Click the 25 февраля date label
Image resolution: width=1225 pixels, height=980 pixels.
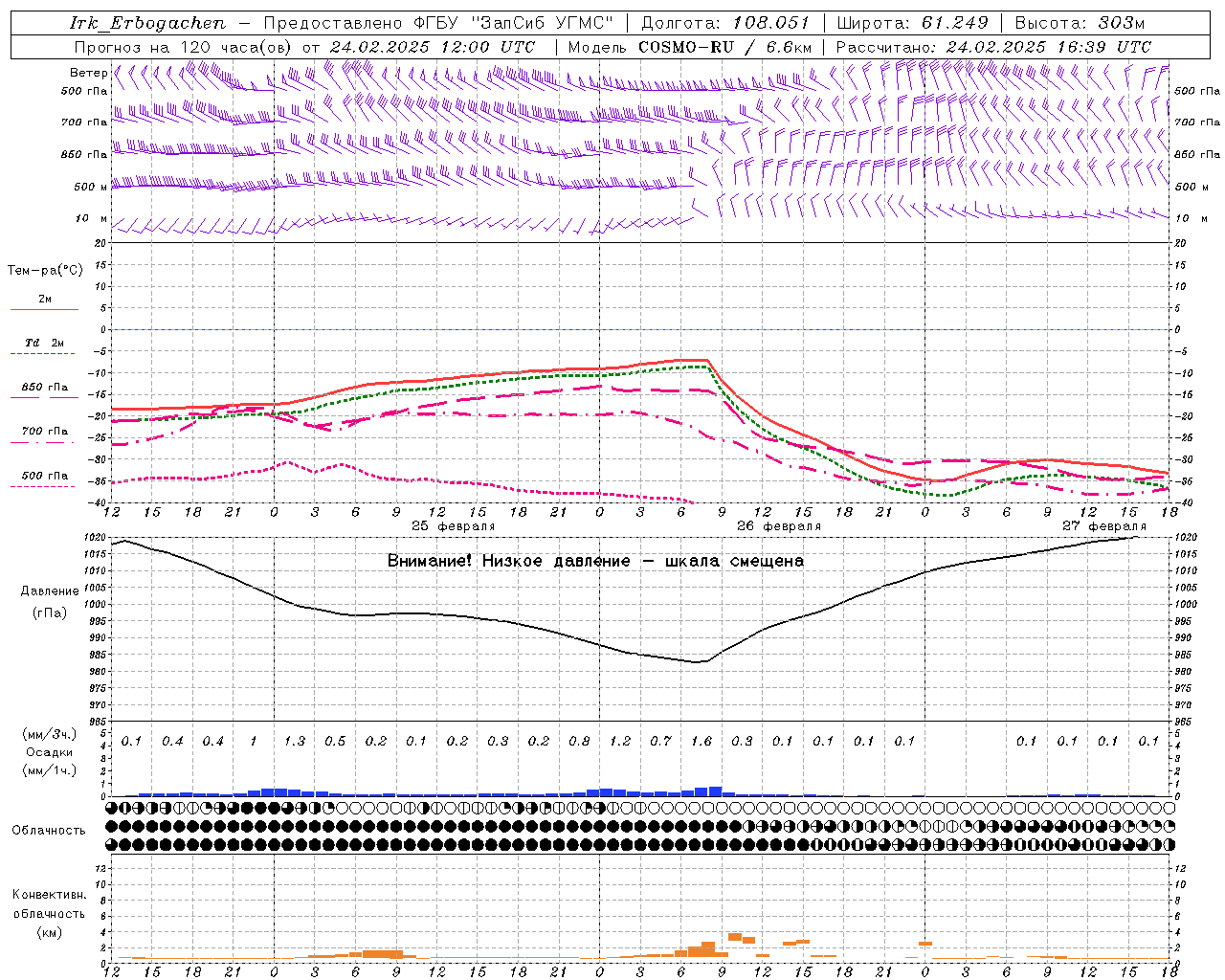pos(454,526)
